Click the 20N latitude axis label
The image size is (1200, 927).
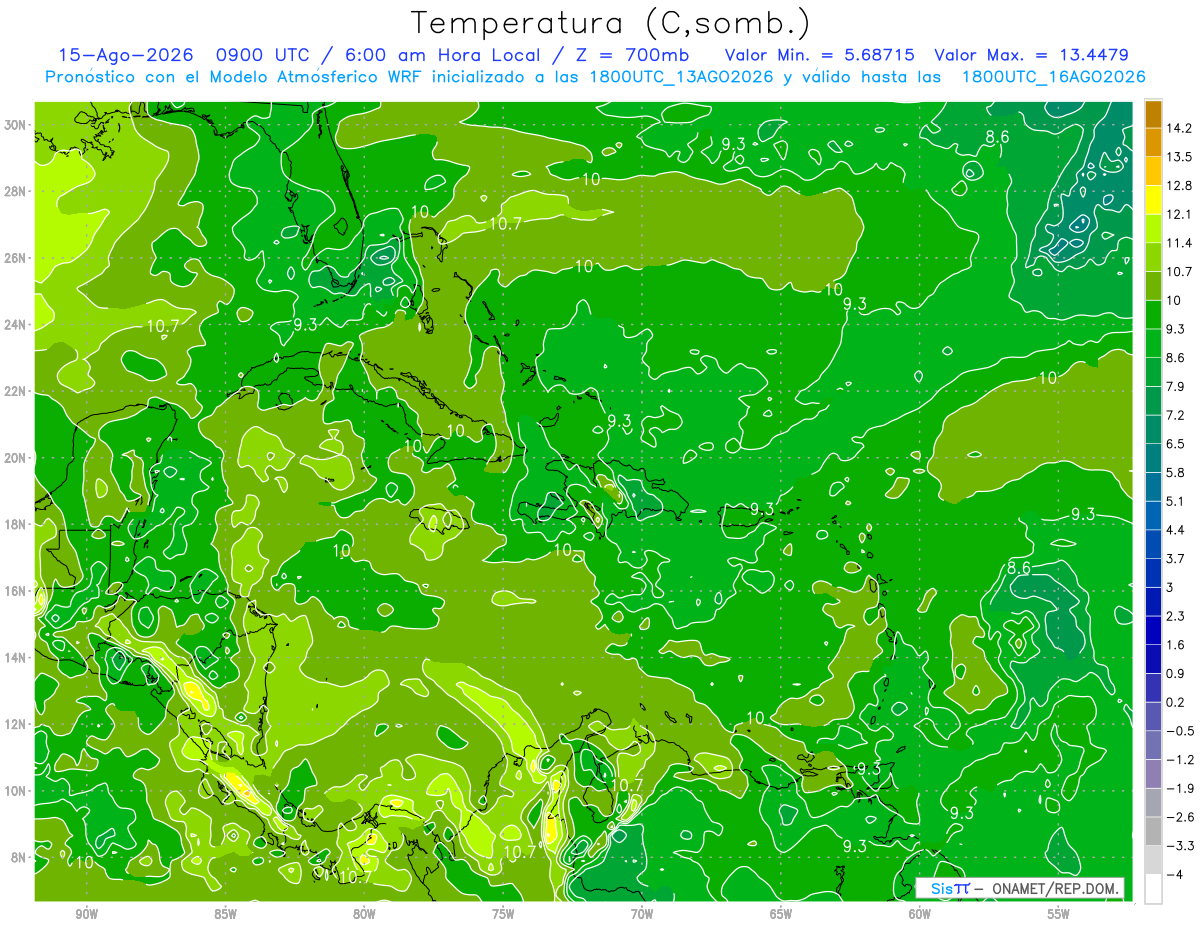point(17,458)
